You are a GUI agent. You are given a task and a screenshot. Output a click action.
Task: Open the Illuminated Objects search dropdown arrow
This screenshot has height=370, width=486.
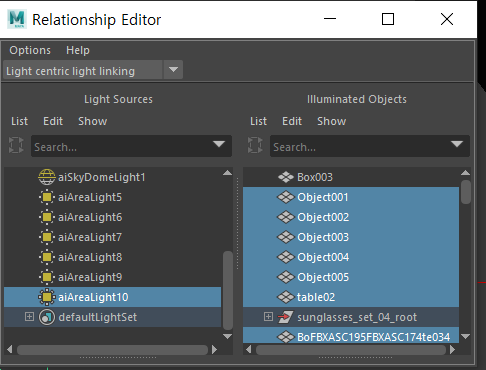[x=457, y=144]
